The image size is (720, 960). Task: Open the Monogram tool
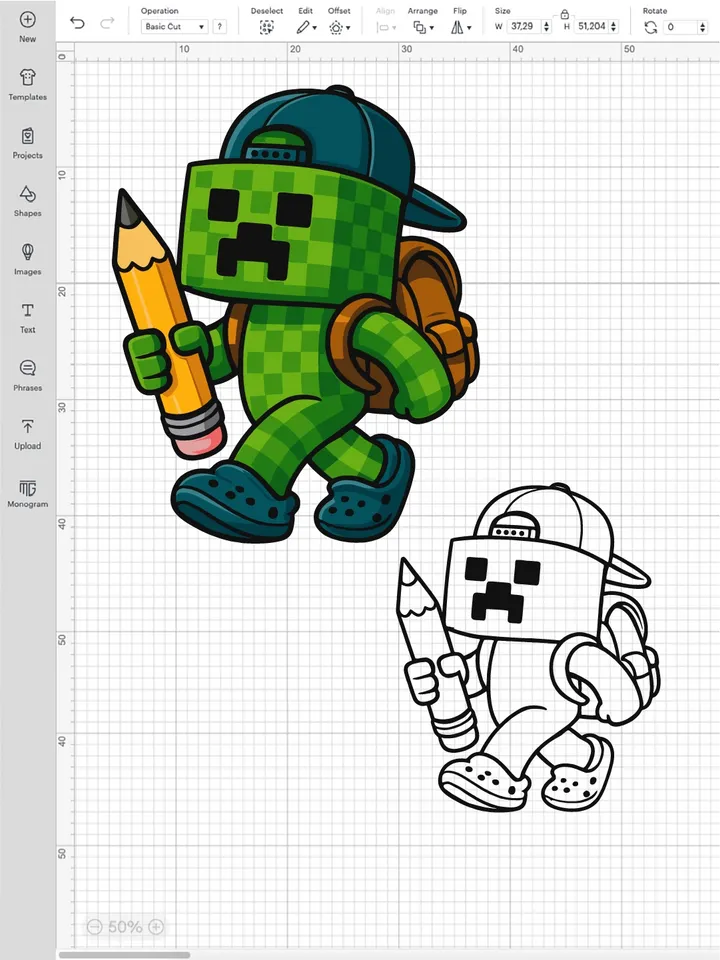pyautogui.click(x=27, y=488)
